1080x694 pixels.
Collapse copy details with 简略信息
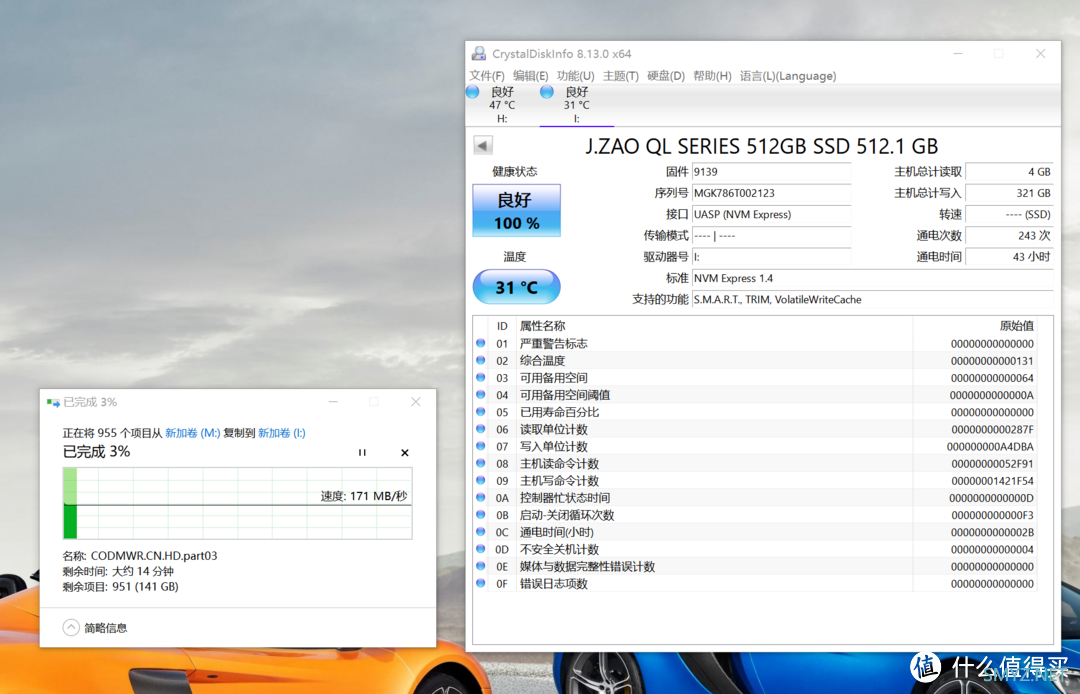pyautogui.click(x=95, y=628)
